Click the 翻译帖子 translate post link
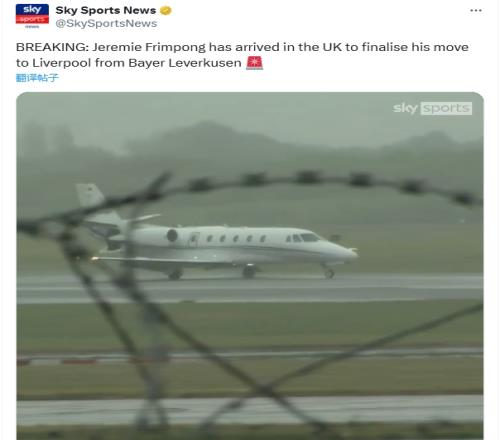Viewport: 500px width, 440px height. (37, 78)
